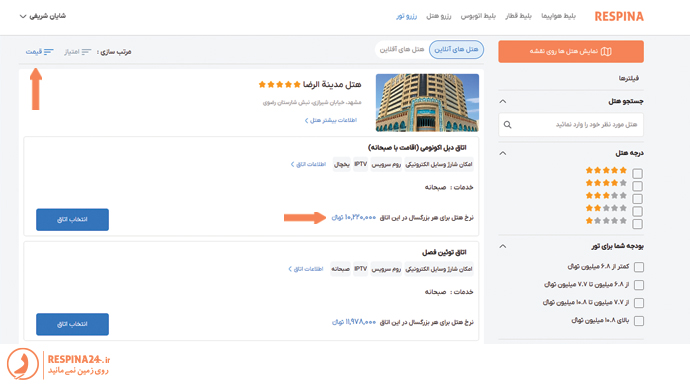Image resolution: width=690 pixels, height=385 pixels.
Task: Check the four-star hotel filter
Action: click(x=637, y=186)
